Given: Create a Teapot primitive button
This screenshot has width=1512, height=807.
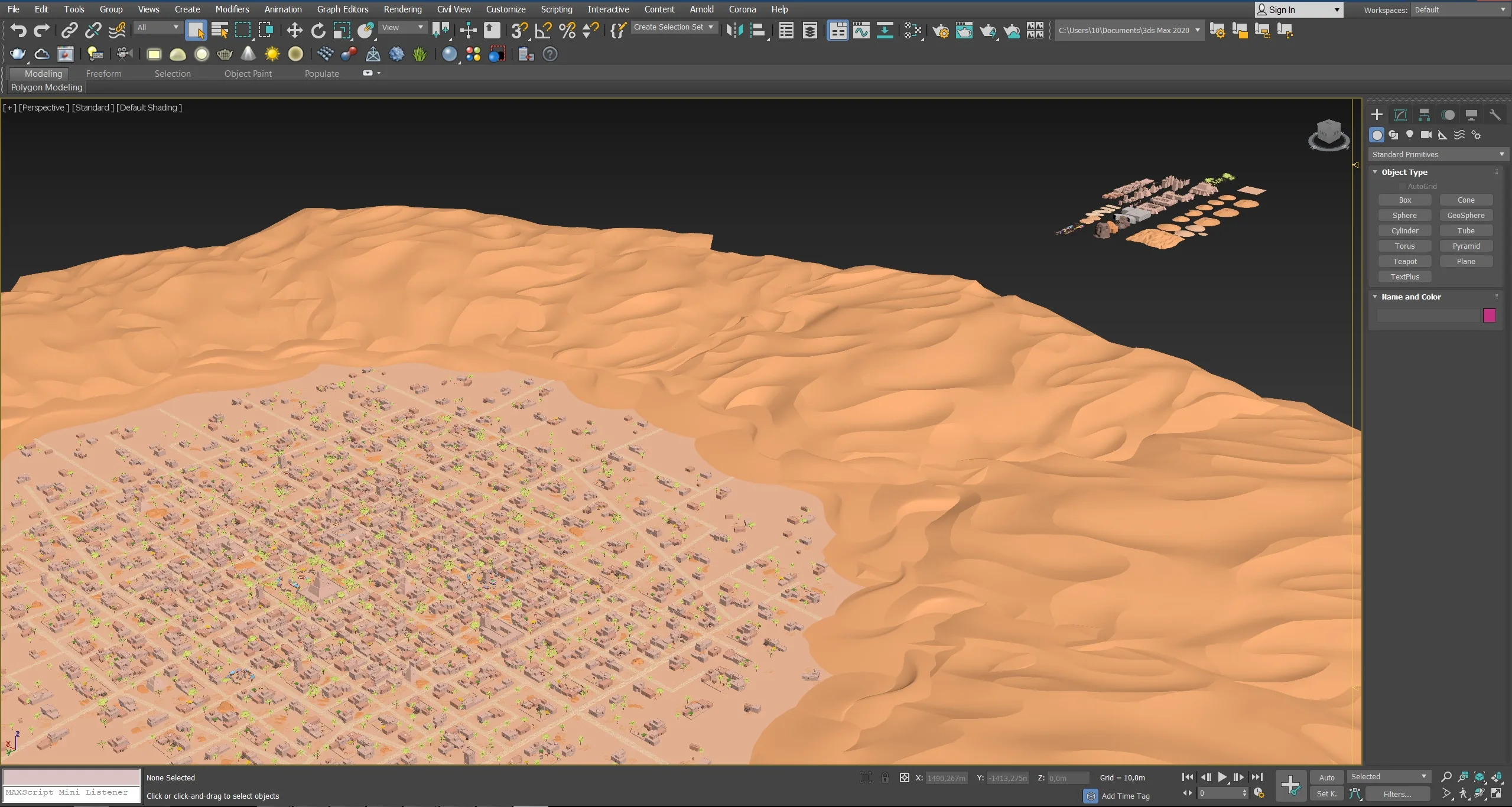Looking at the screenshot, I should (x=1404, y=261).
